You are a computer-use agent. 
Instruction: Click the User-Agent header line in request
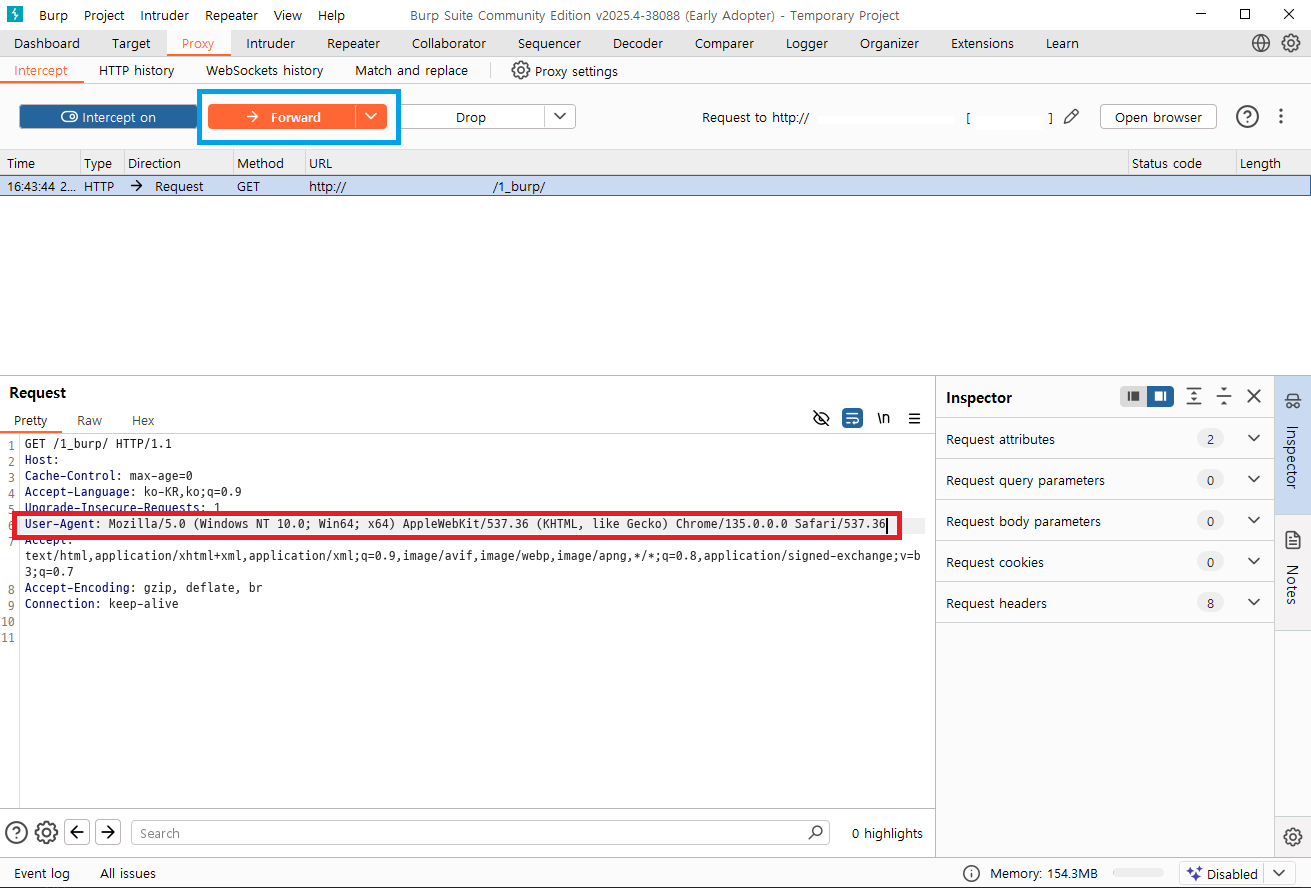(x=456, y=524)
